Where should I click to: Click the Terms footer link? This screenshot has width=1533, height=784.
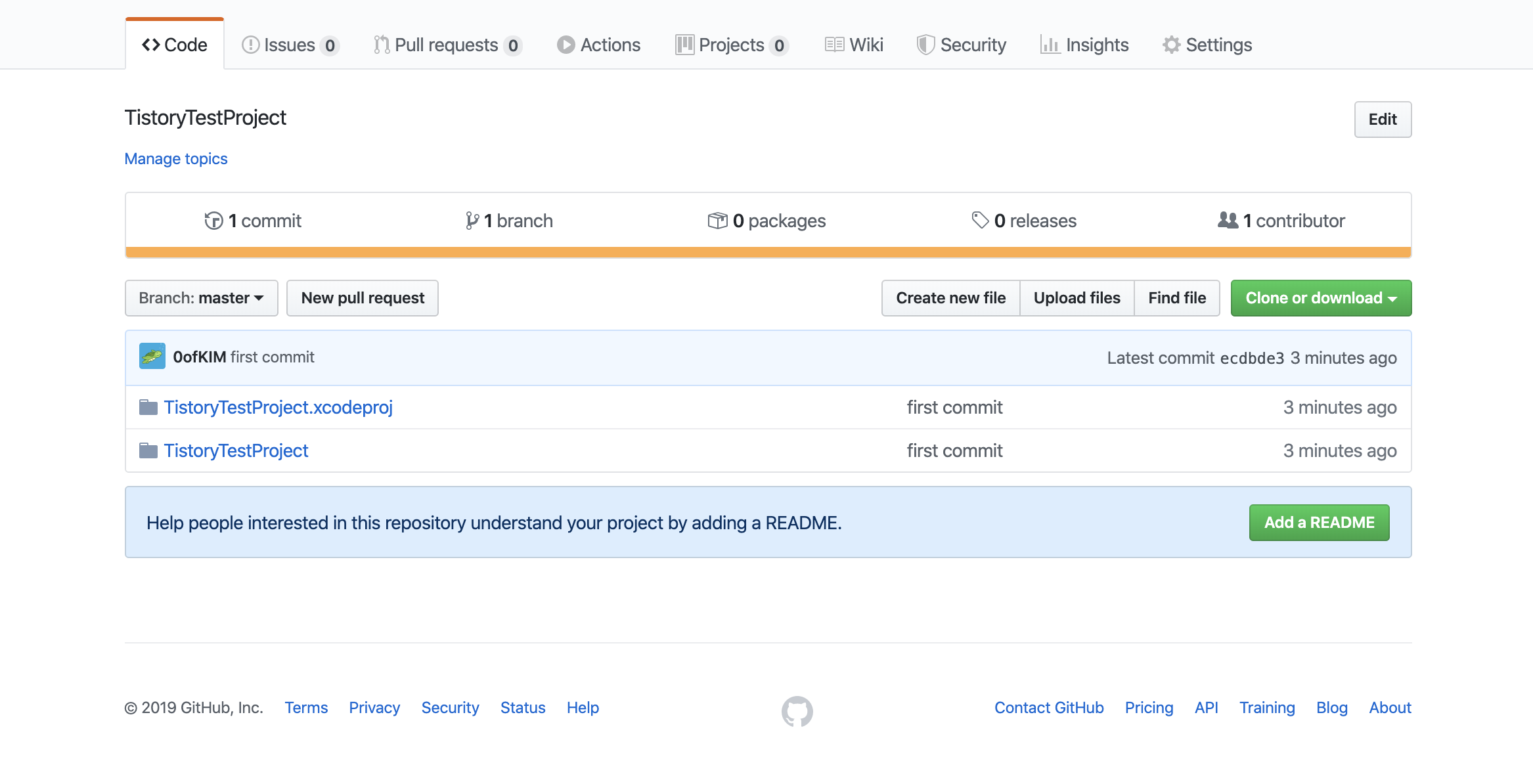click(306, 708)
